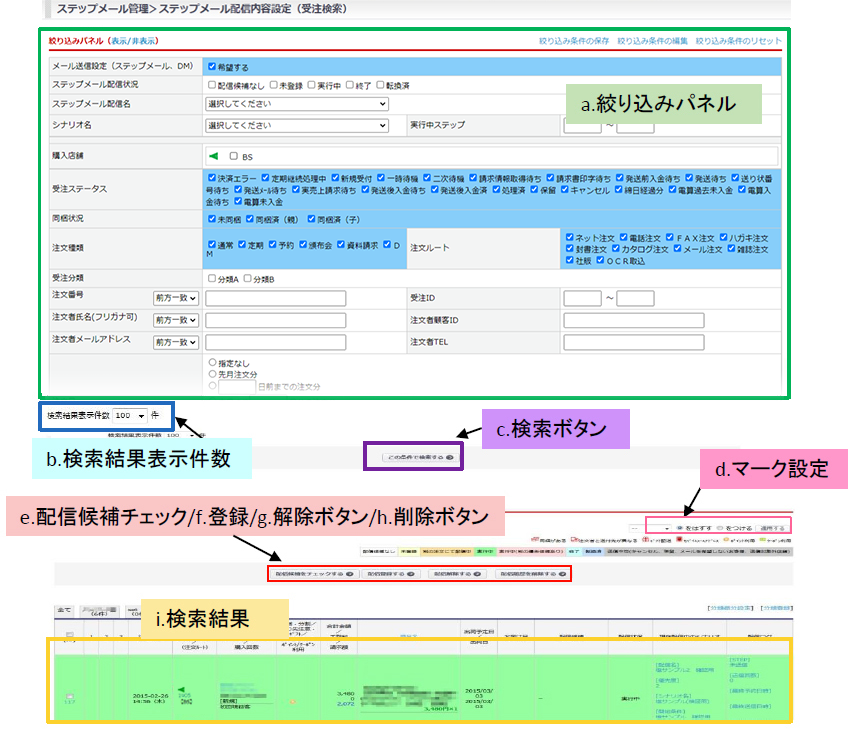This screenshot has width=857, height=732.
Task: Check the 分類A order category checkbox
Action: (211, 279)
